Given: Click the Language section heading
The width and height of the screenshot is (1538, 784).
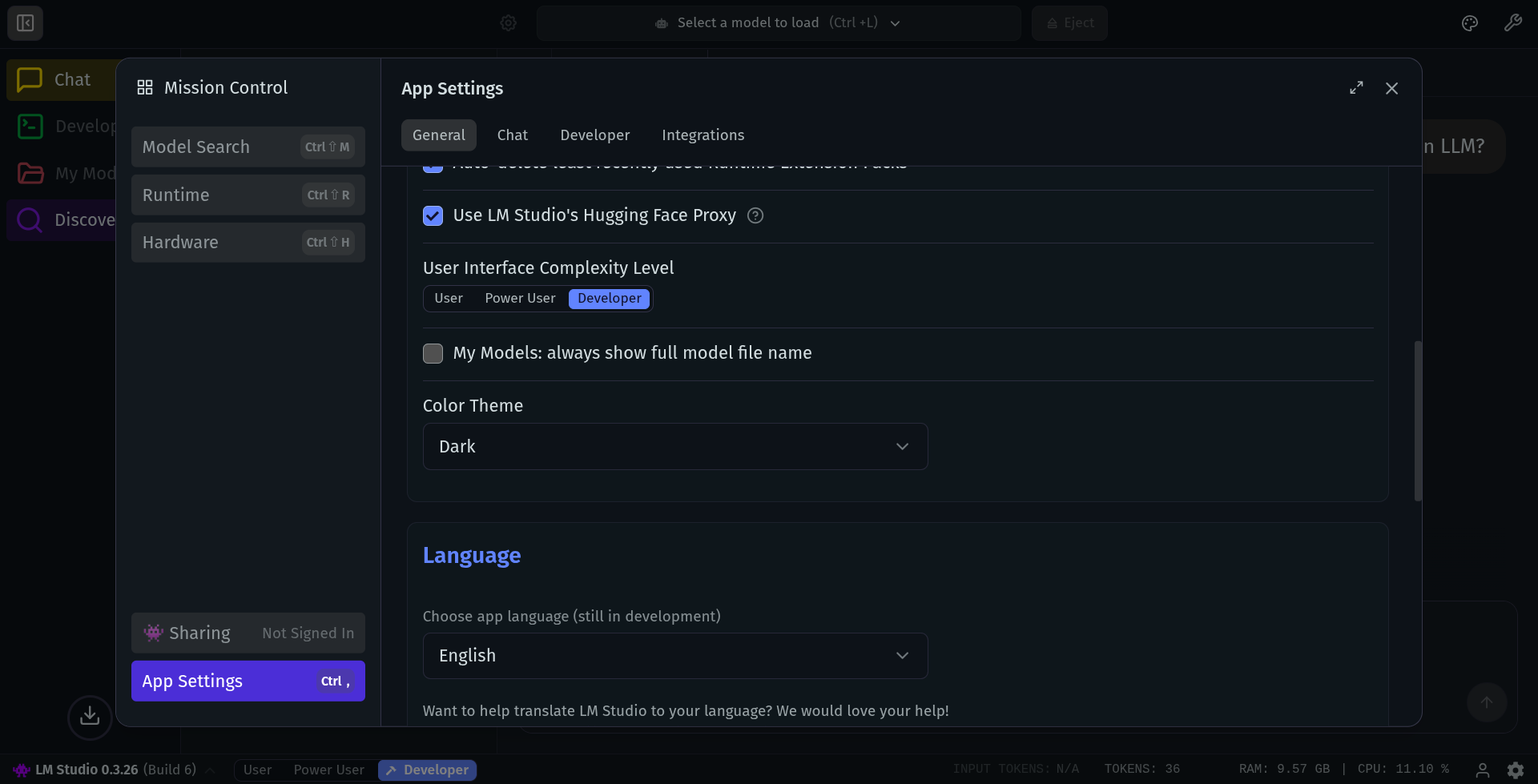Looking at the screenshot, I should click(x=472, y=555).
